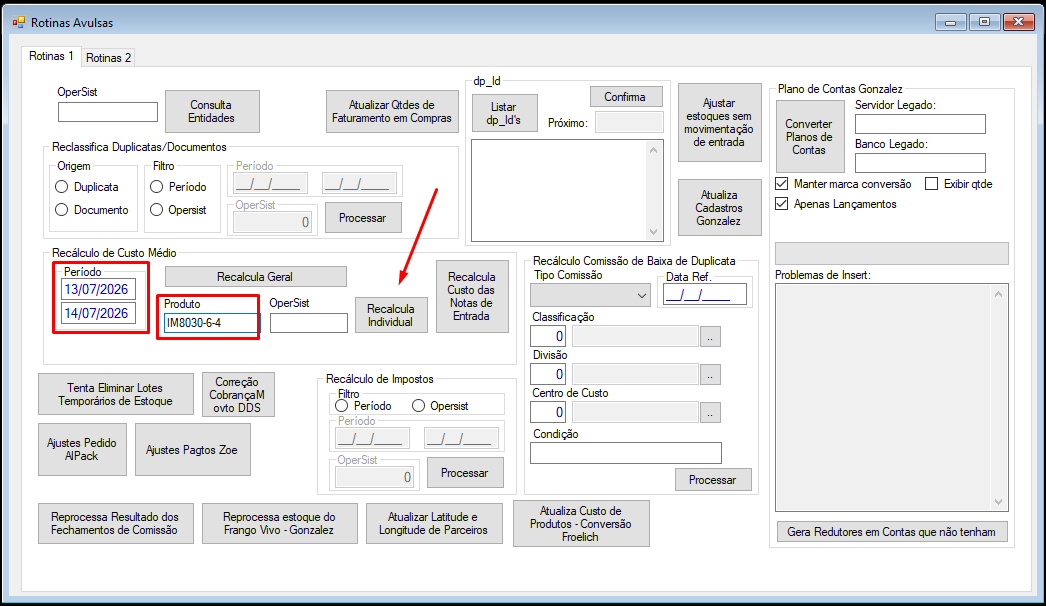The image size is (1046, 606).
Task: Open Classificação lookup ellipsis button
Action: click(710, 336)
